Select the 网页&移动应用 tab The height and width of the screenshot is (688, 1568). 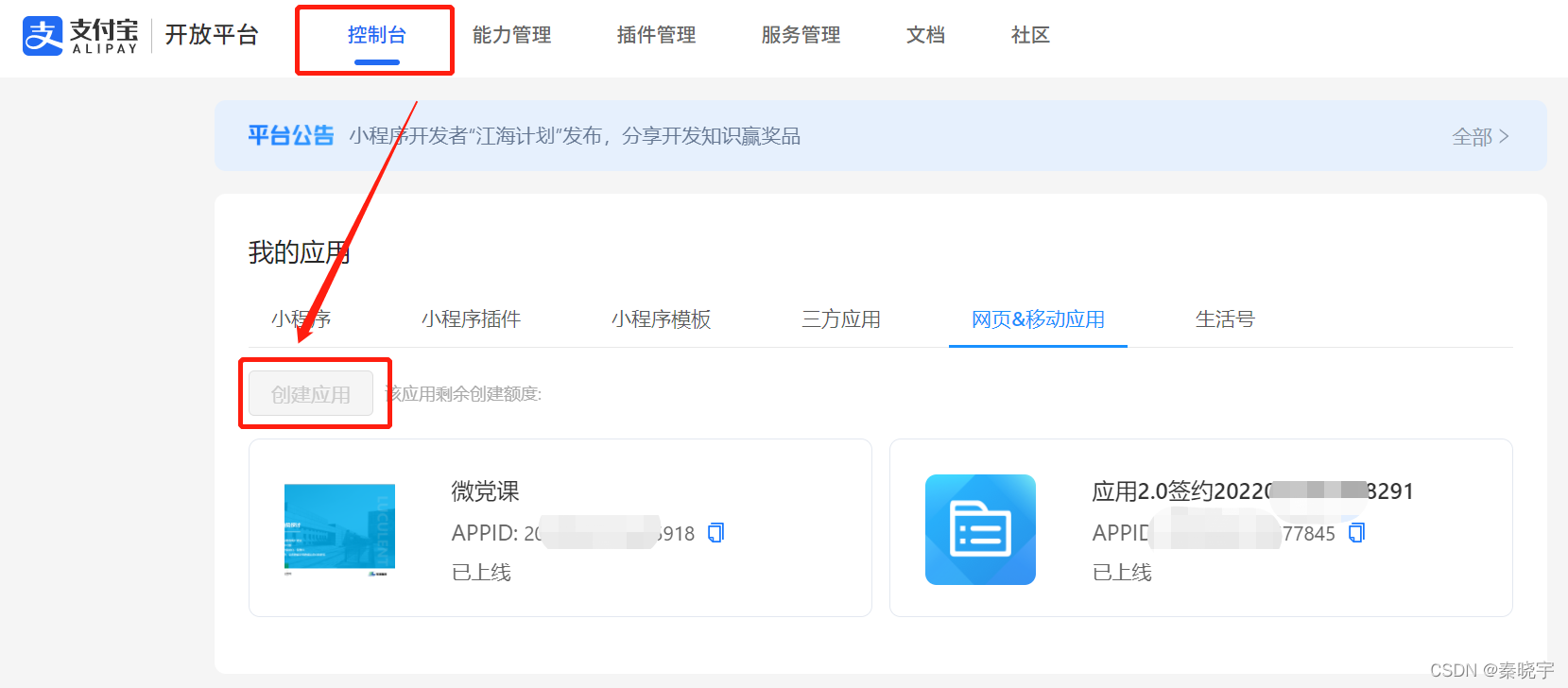(1038, 319)
